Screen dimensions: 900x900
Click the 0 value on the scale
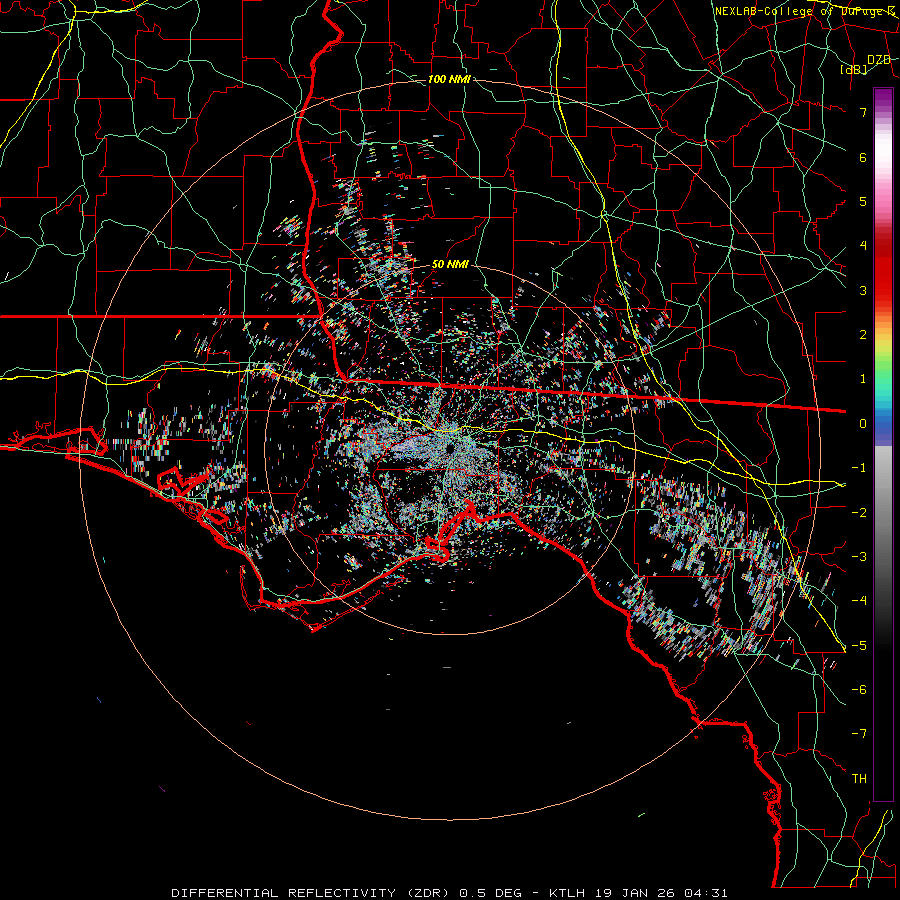pos(863,424)
